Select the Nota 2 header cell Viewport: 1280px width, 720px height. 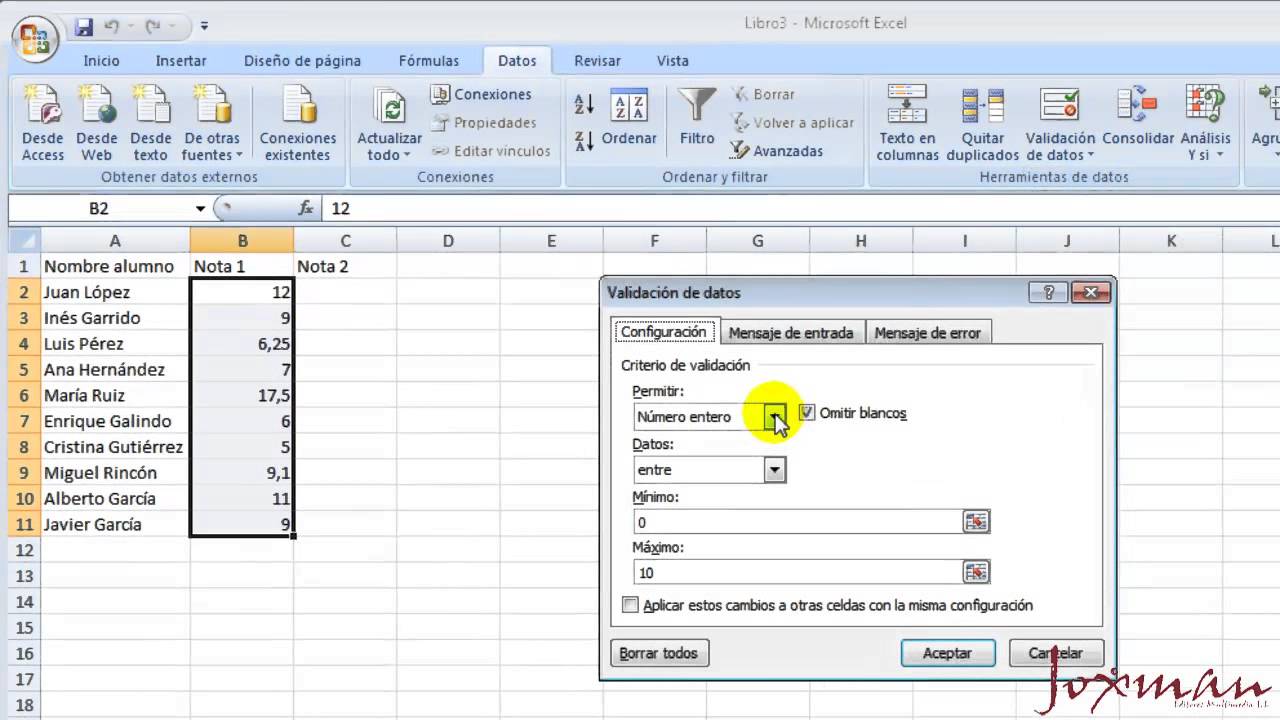coord(345,266)
